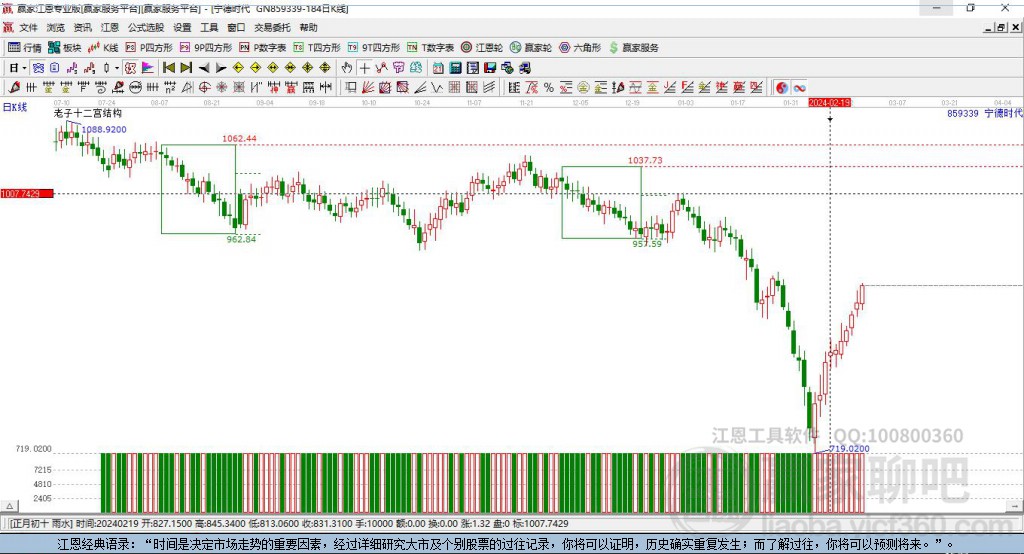Screen dimensions: 1024x554
Task: Open the T四方形 tool
Action: (x=317, y=48)
